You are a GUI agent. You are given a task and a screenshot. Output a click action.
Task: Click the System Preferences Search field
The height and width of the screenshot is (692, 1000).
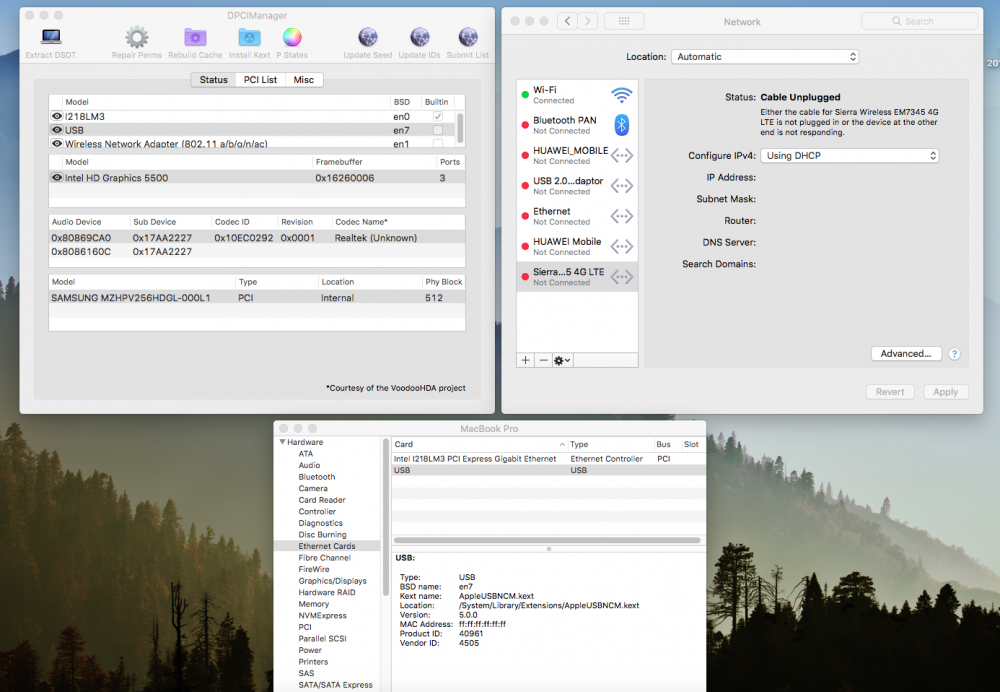[x=919, y=21]
